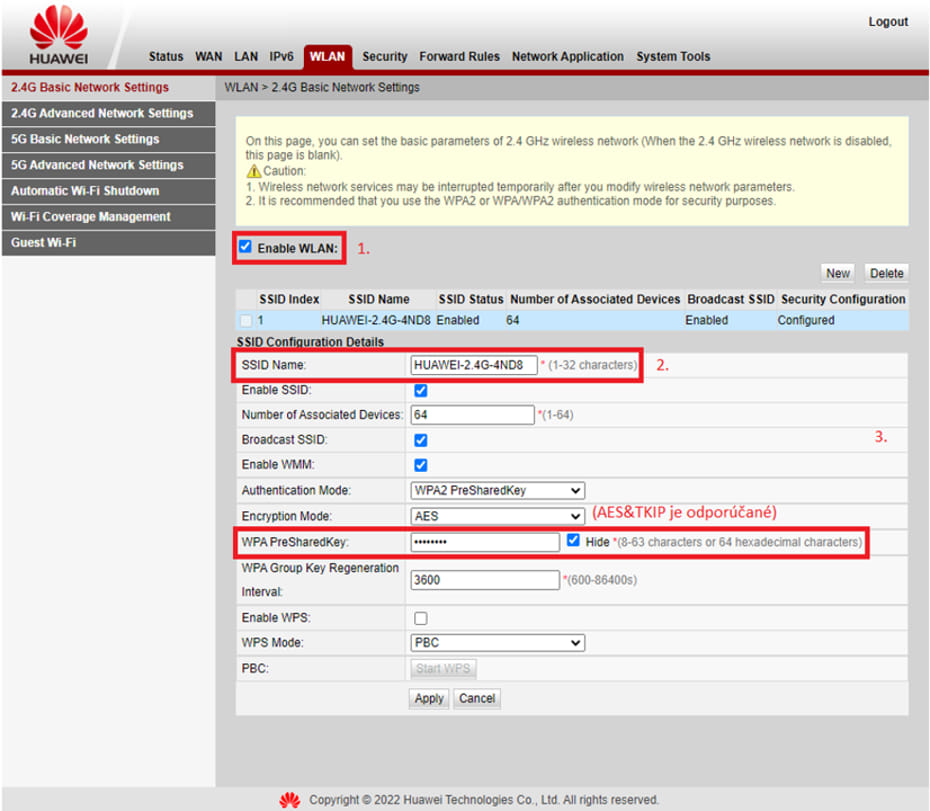Image resolution: width=930 pixels, height=811 pixels.
Task: Click the Huawei logo in header
Action: 58,38
